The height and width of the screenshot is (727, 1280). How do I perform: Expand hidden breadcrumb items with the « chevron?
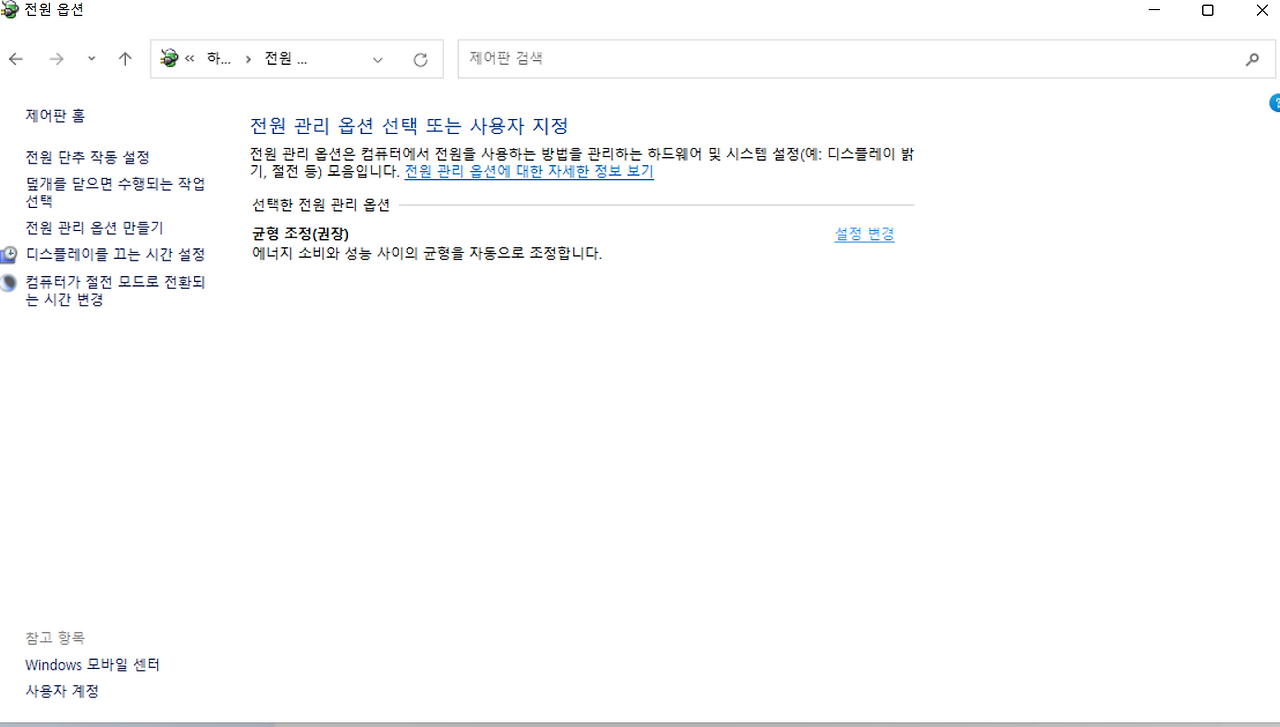click(x=190, y=58)
